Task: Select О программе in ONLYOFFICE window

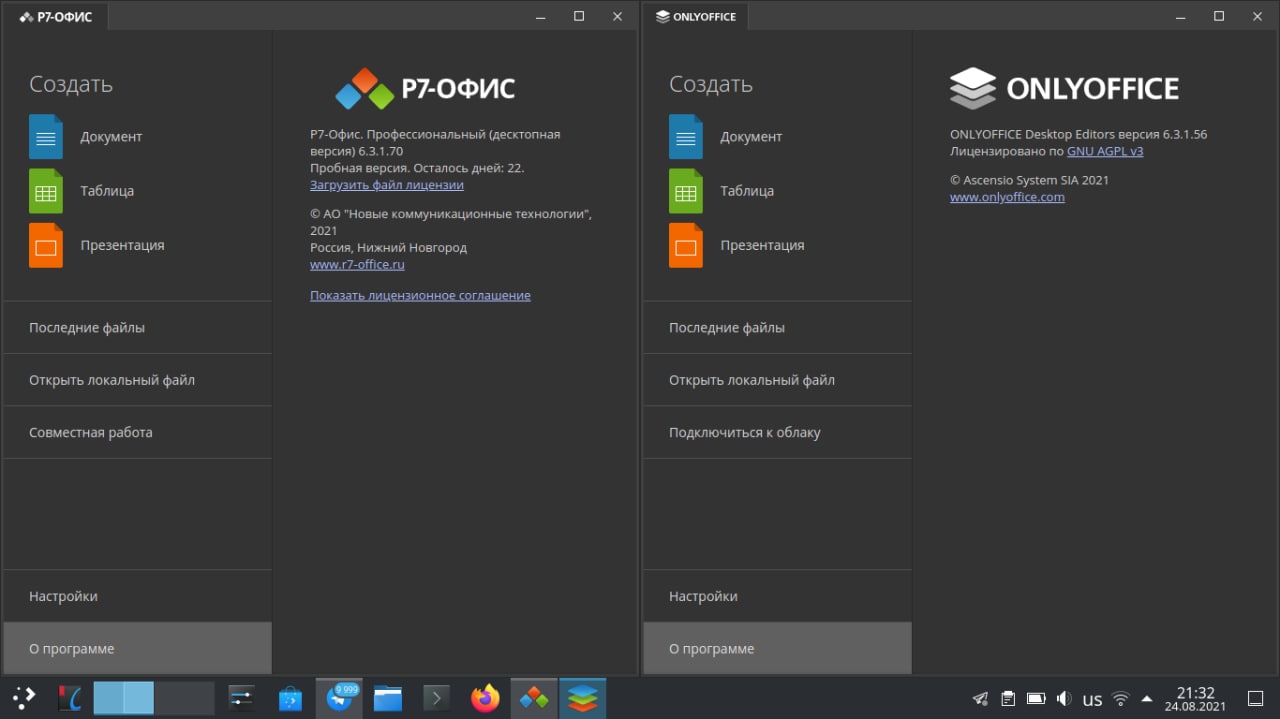Action: (x=778, y=648)
